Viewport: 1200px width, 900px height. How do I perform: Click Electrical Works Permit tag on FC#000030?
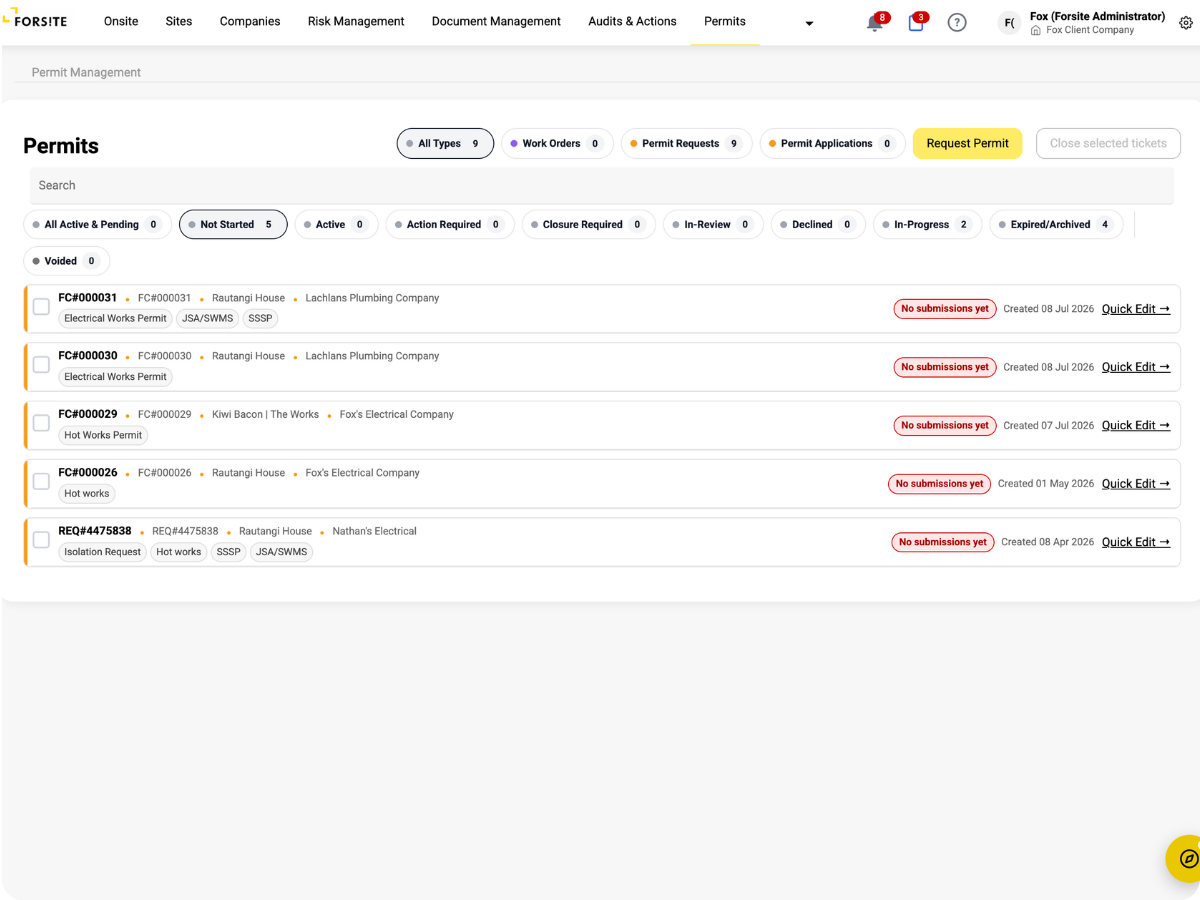(x=115, y=377)
